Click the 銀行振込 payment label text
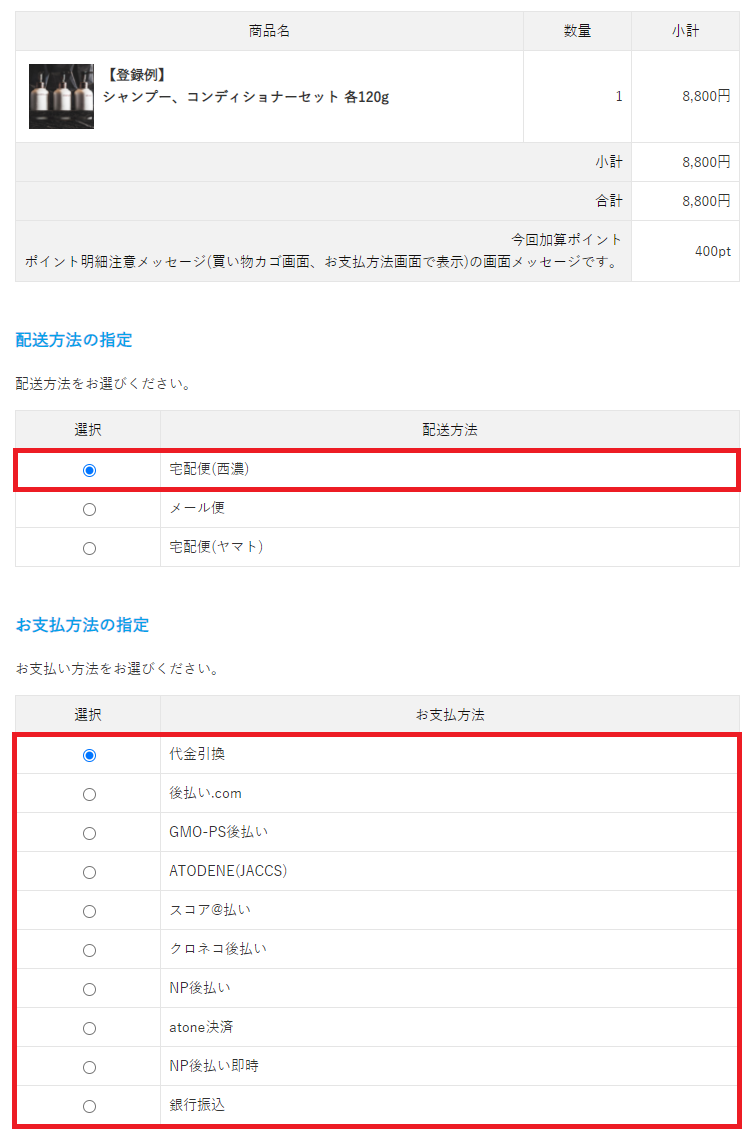Screen dimensions: 752x1133 (198, 1106)
